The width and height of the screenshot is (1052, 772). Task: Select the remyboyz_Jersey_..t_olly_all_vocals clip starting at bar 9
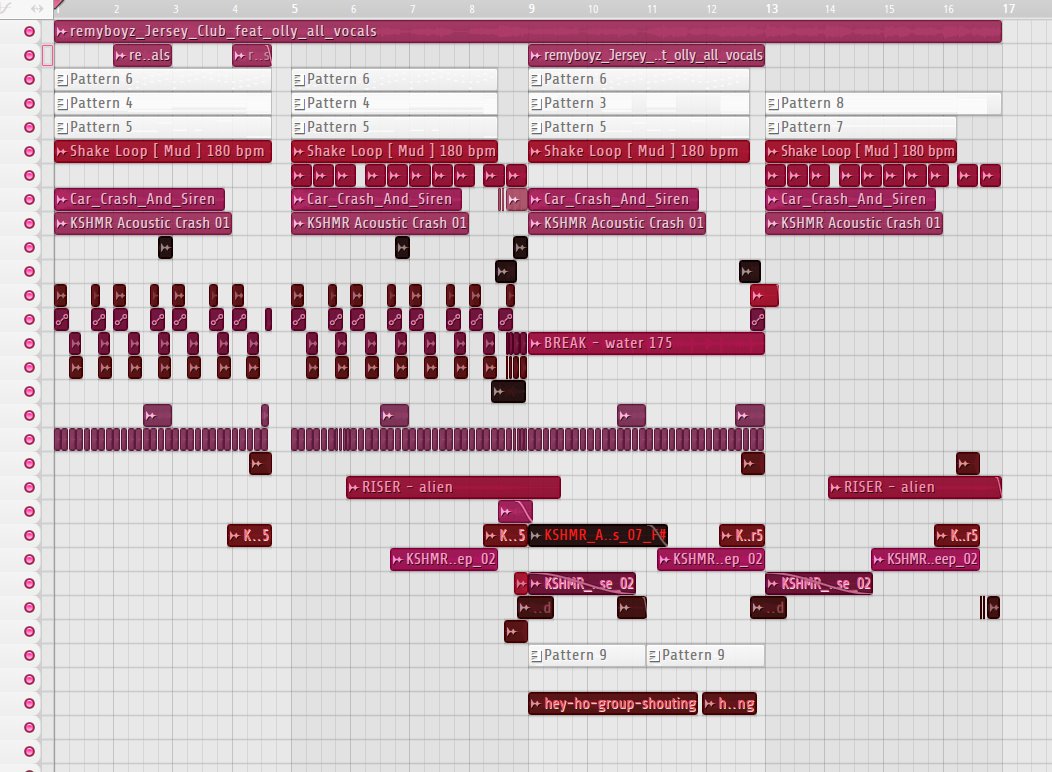click(646, 56)
